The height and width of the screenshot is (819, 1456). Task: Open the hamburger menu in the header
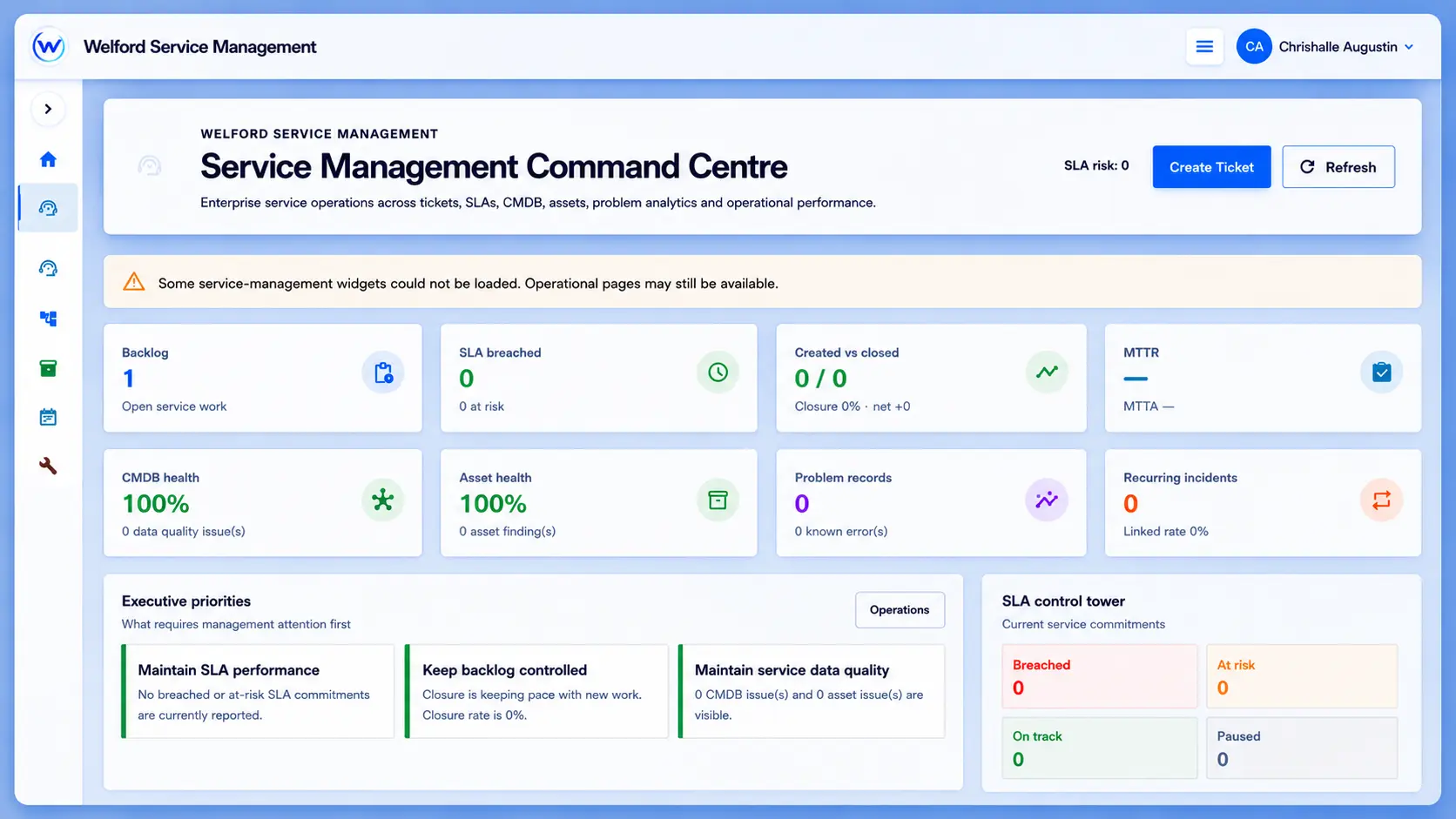point(1204,47)
